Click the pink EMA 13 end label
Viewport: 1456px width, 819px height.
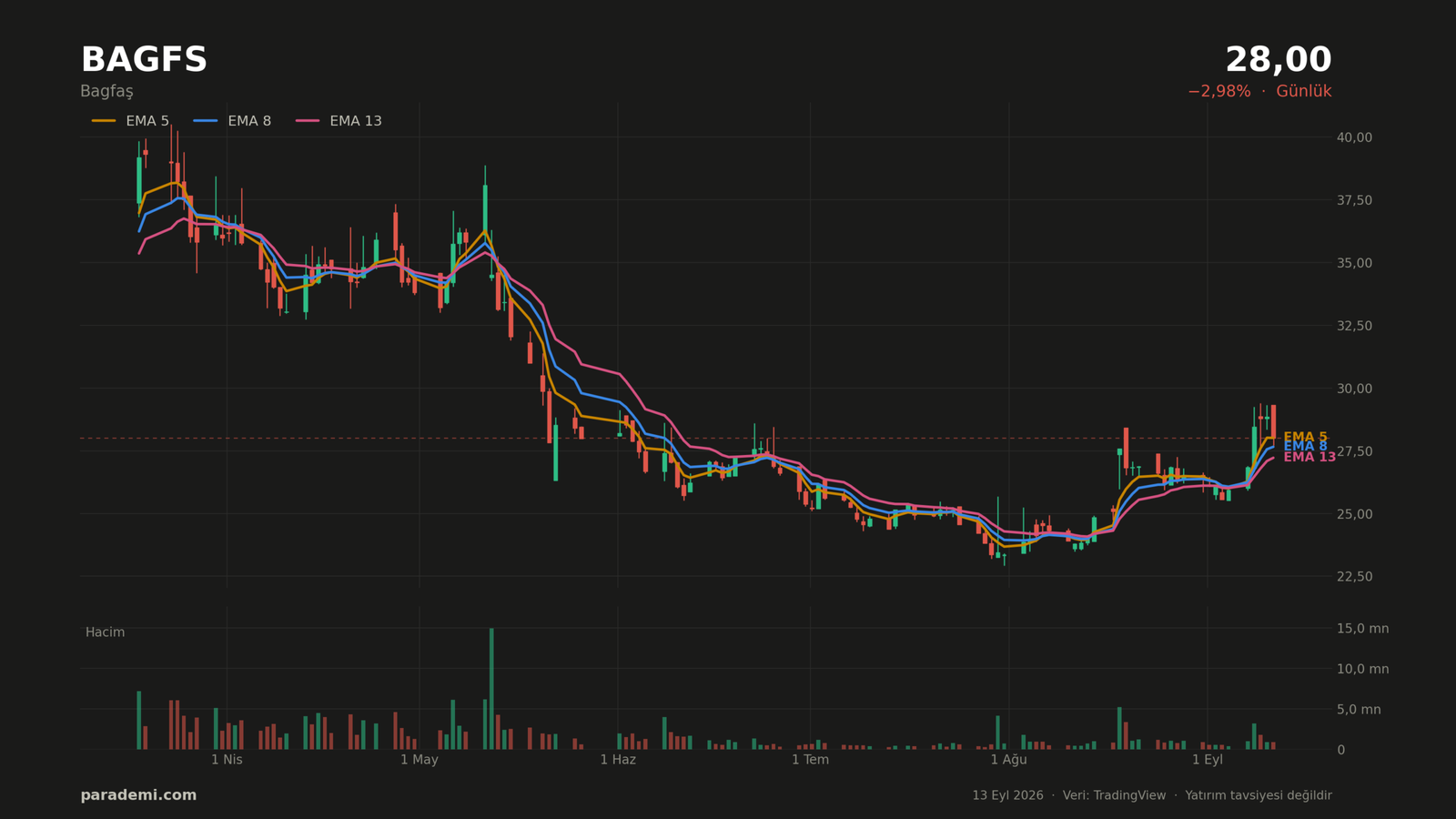(x=1309, y=458)
